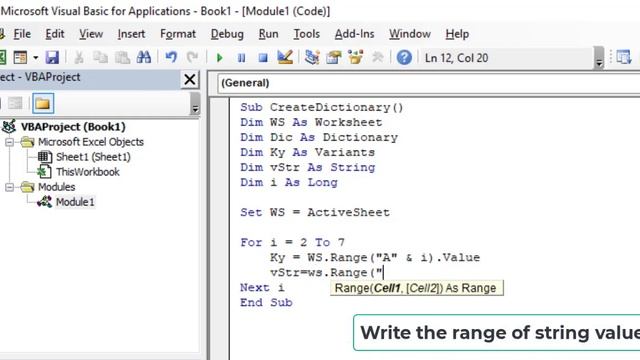Click the Ln 12, Col 20 position indicator
This screenshot has height=360, width=640.
456,58
